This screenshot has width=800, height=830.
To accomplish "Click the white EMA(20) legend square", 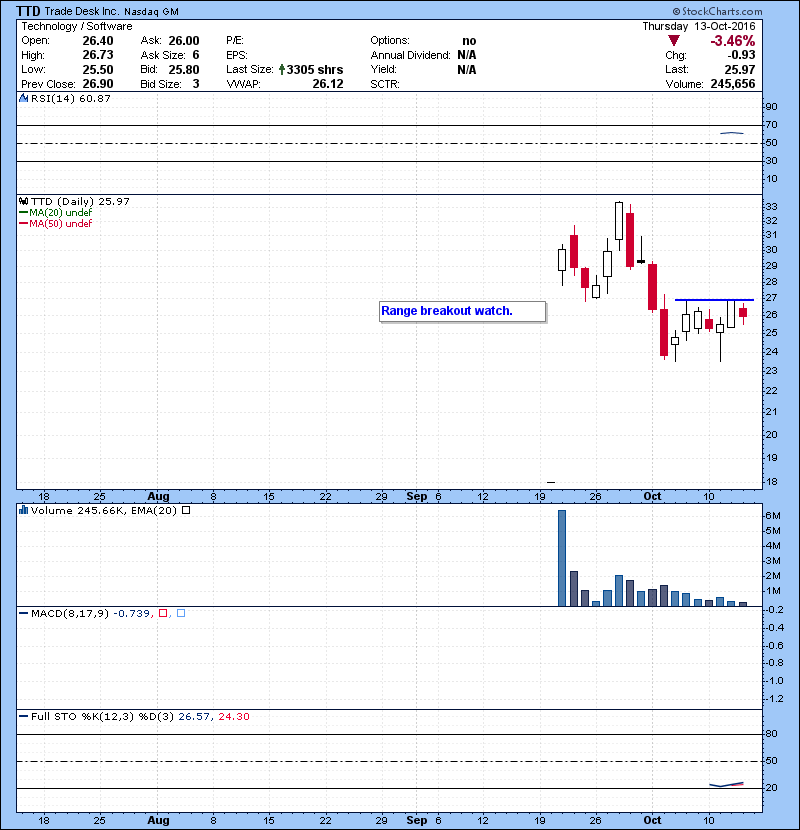I will (x=186, y=510).
